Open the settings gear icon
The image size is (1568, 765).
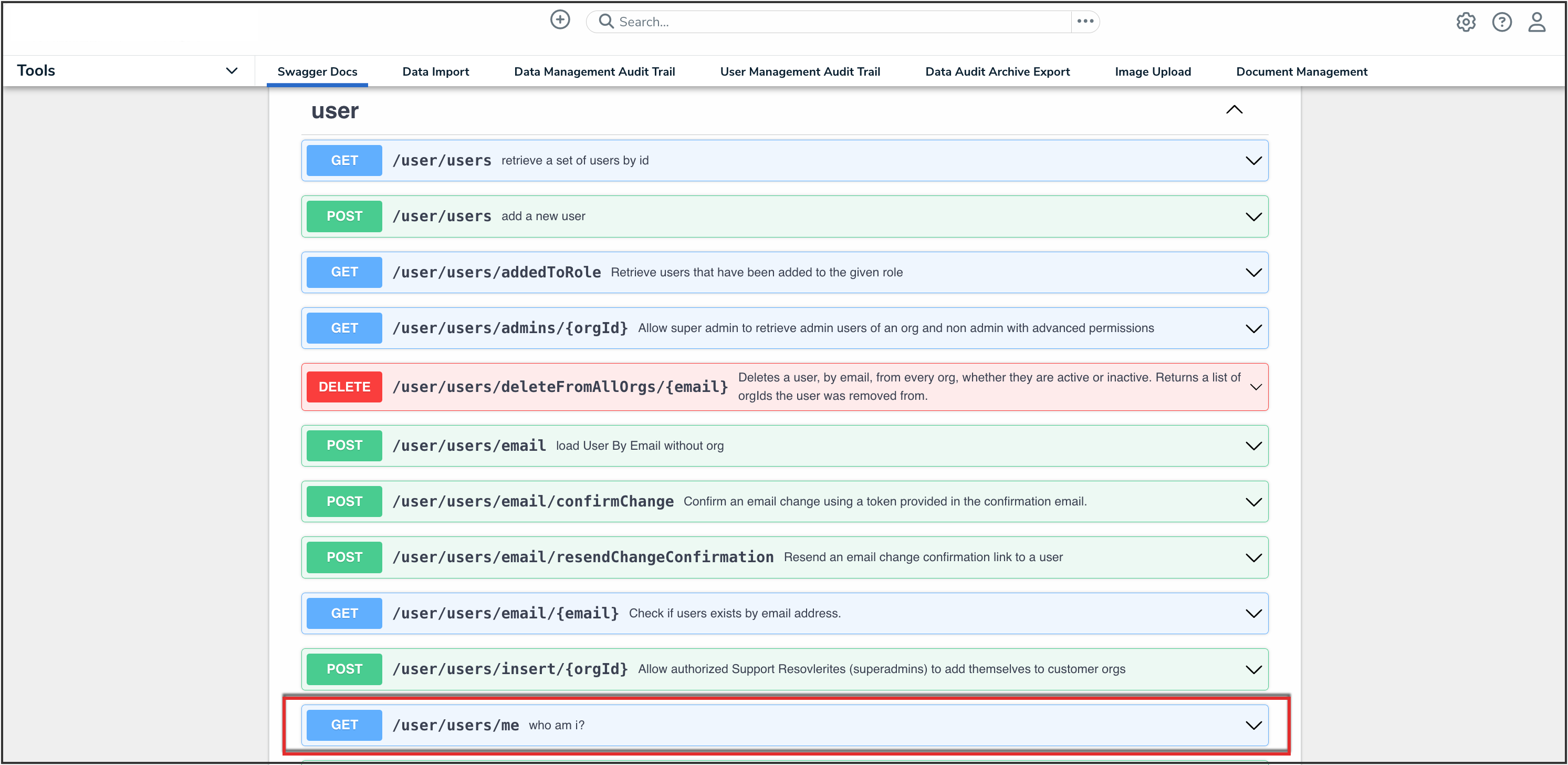[1466, 22]
